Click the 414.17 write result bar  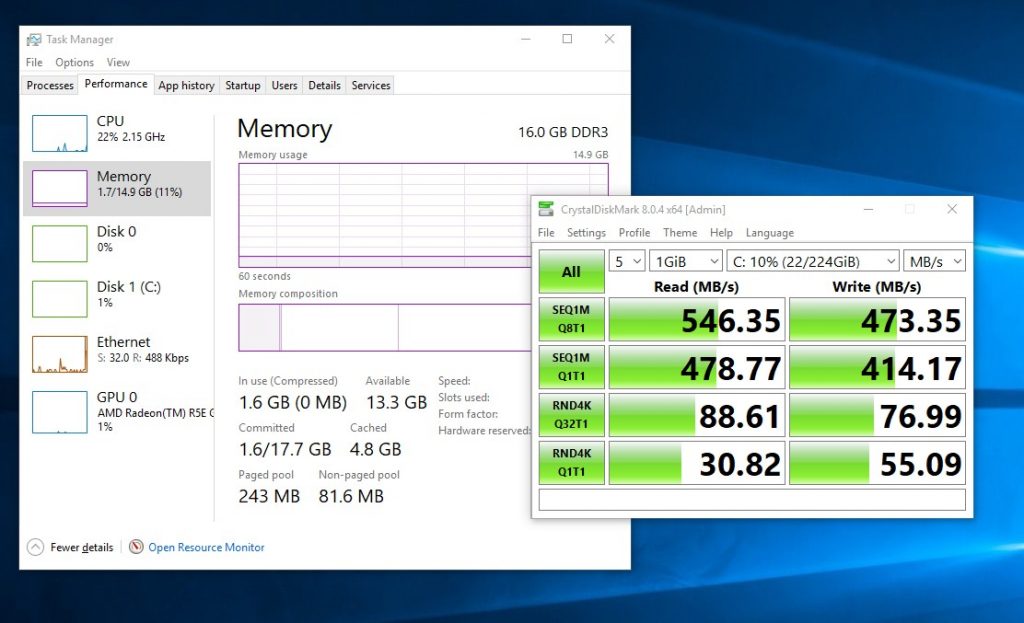coord(877,367)
